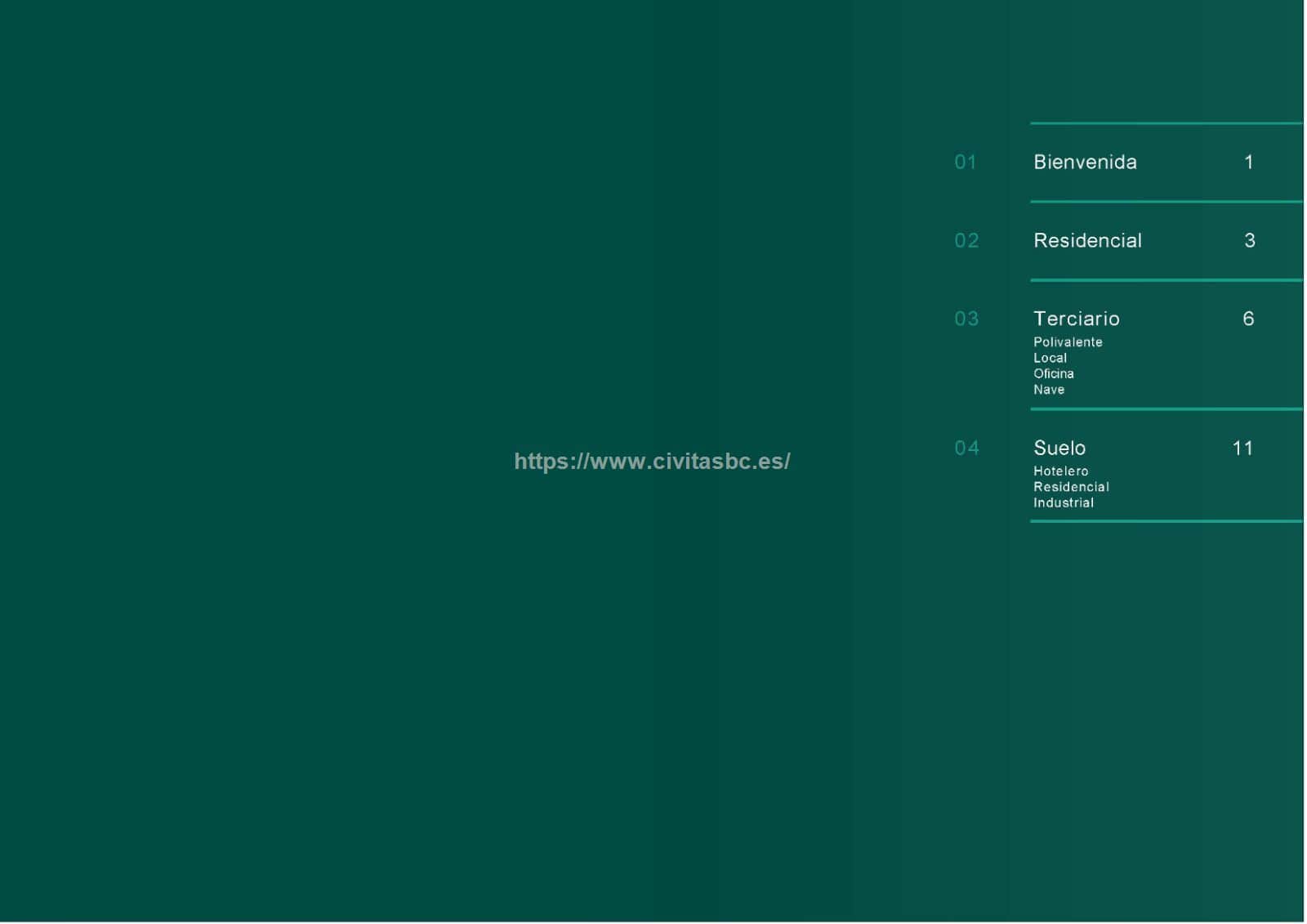Select section number 03

point(966,319)
